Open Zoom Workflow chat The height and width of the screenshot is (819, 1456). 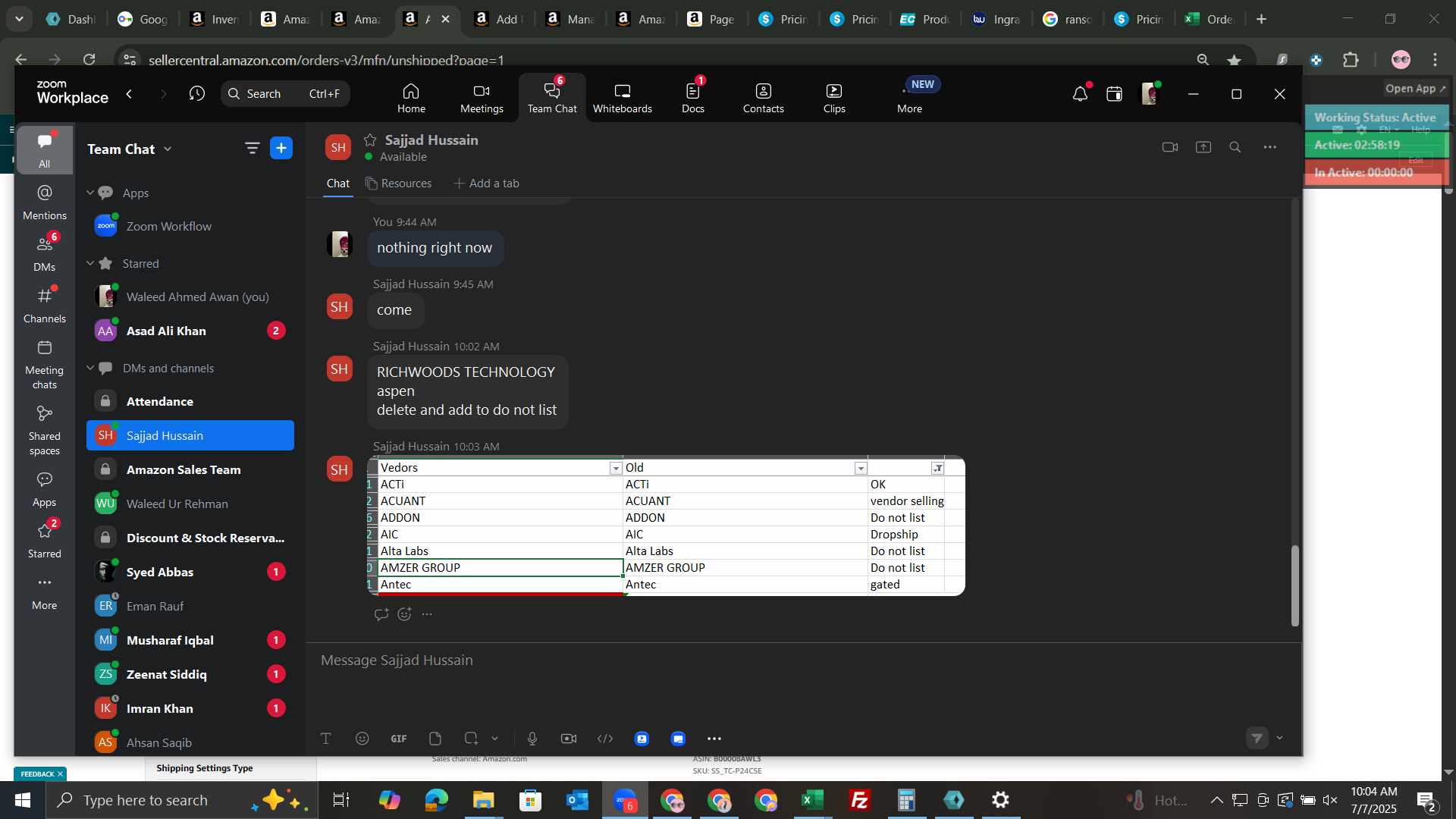point(190,226)
